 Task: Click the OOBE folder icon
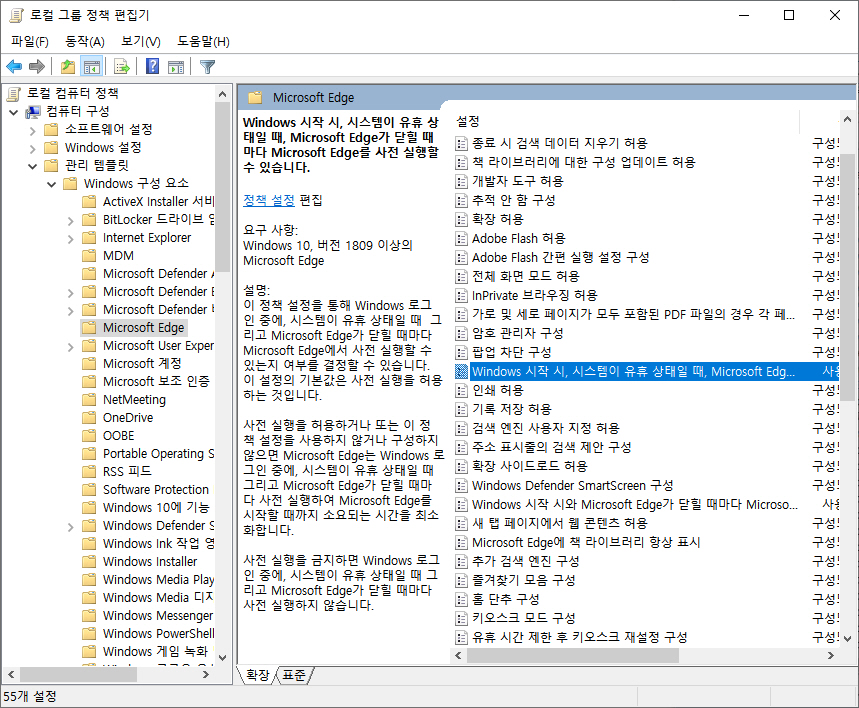(89, 436)
